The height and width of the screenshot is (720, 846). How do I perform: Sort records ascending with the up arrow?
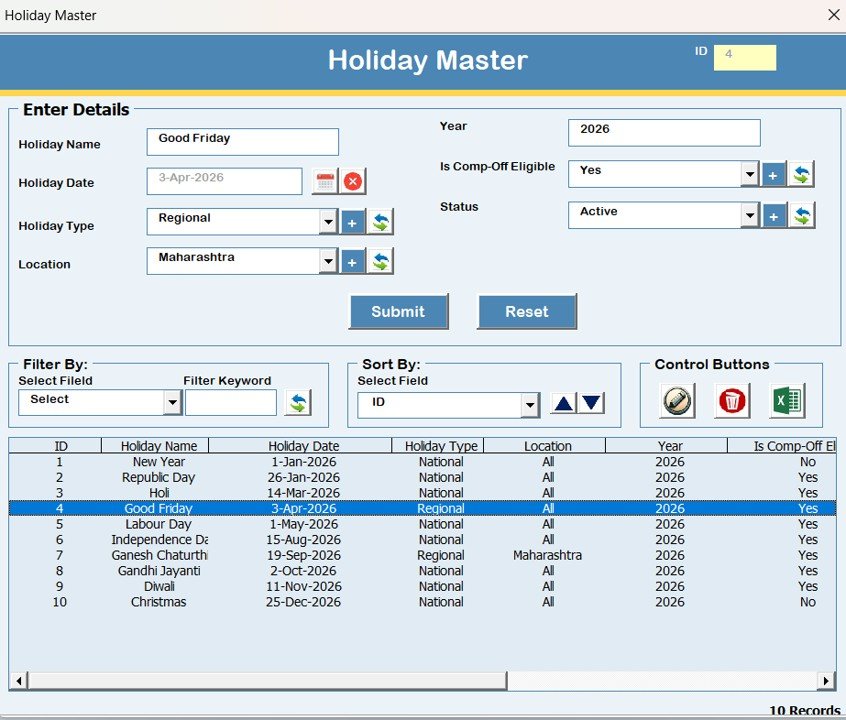click(565, 402)
